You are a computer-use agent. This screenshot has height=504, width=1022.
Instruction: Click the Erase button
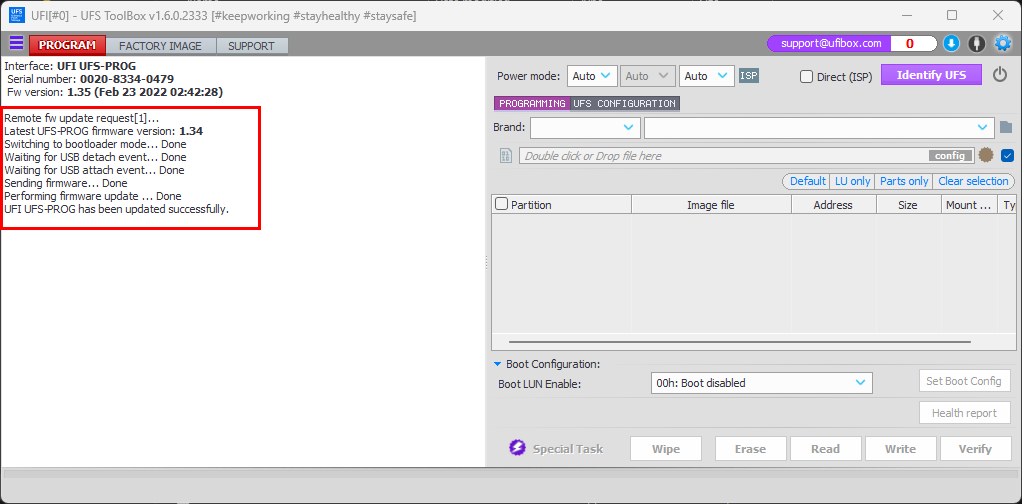click(x=750, y=449)
